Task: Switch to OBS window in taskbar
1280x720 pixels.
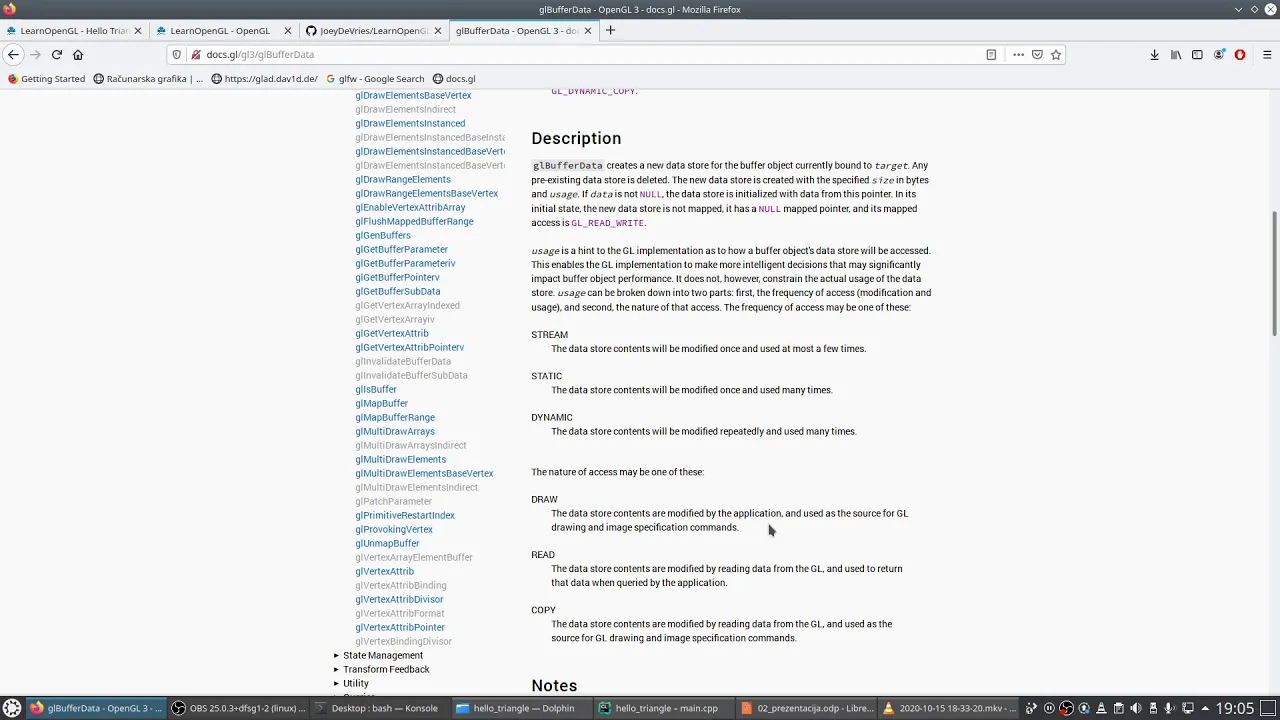Action: pyautogui.click(x=237, y=708)
